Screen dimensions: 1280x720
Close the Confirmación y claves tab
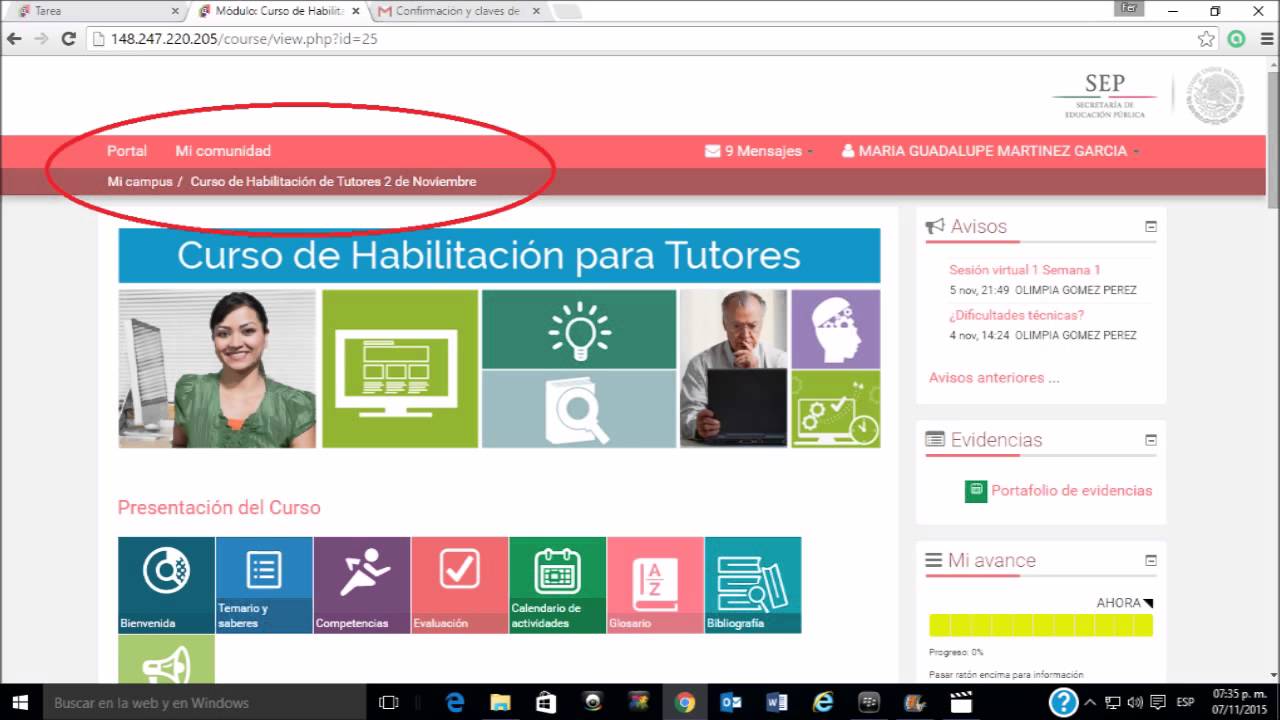(536, 11)
